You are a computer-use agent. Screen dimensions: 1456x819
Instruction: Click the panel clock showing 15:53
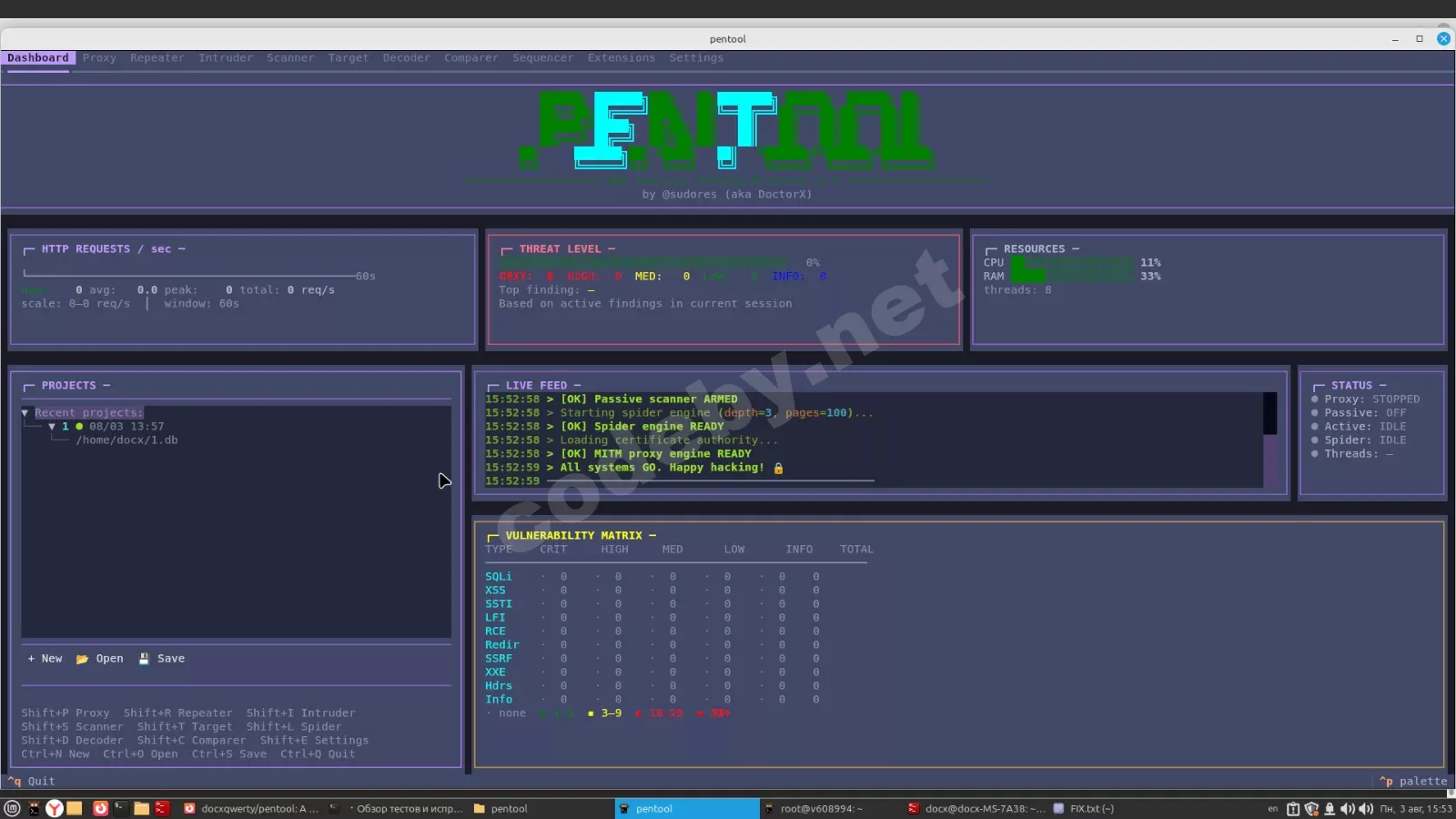(x=1416, y=808)
